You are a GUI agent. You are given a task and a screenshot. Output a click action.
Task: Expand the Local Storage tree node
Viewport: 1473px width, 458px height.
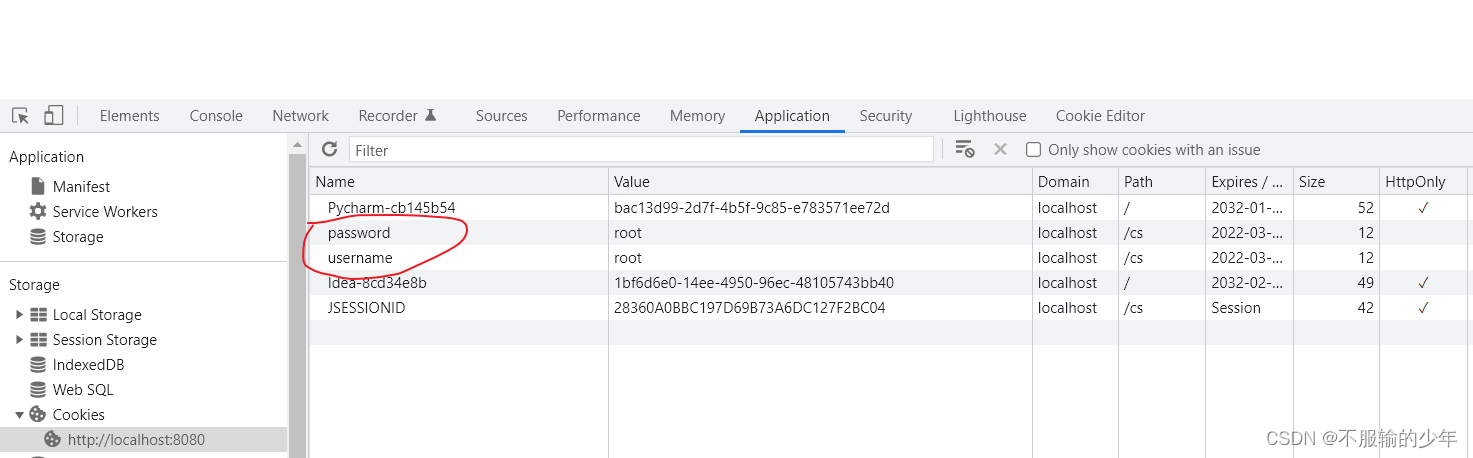click(18, 315)
